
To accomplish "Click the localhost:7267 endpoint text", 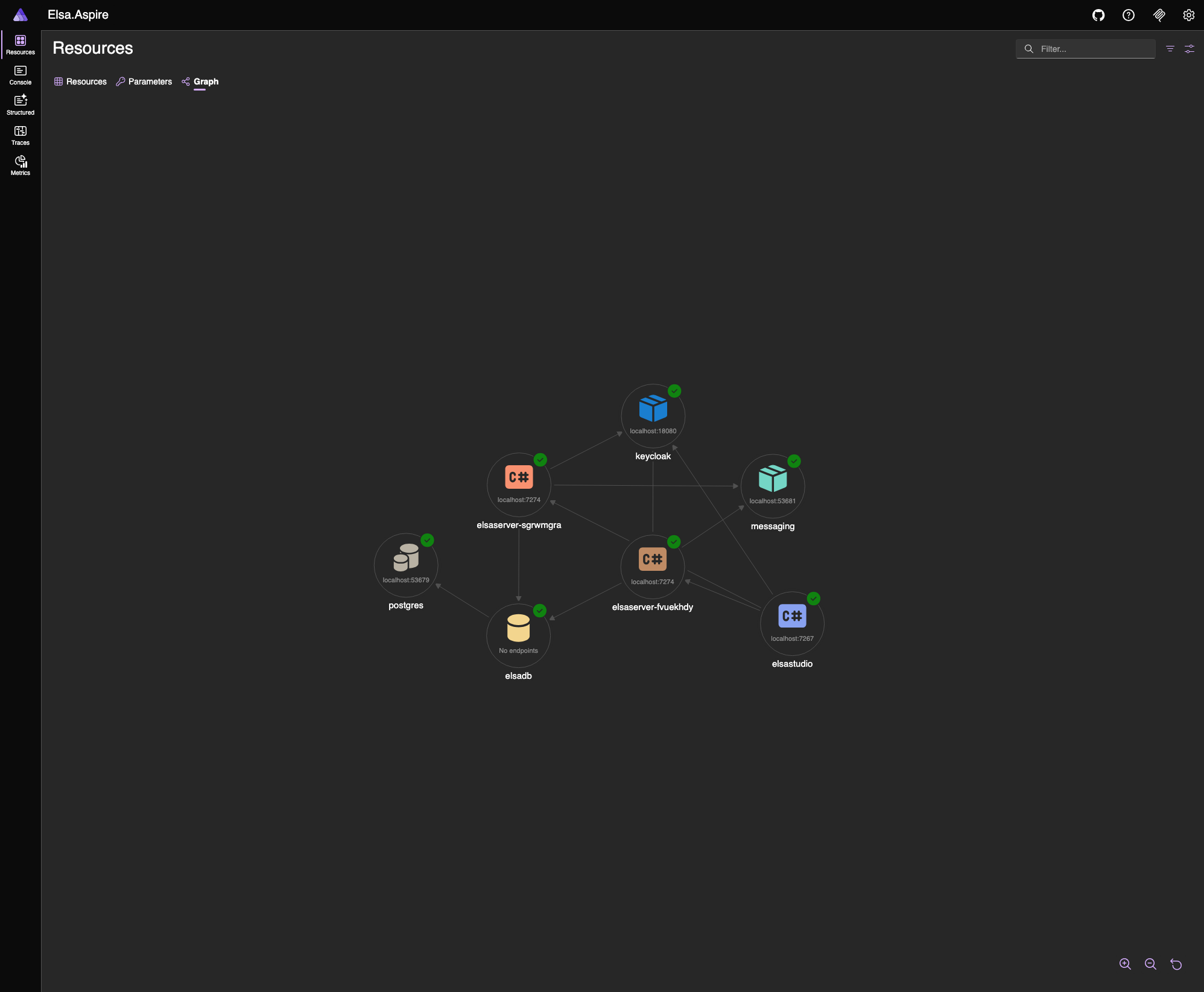I will (x=792, y=638).
